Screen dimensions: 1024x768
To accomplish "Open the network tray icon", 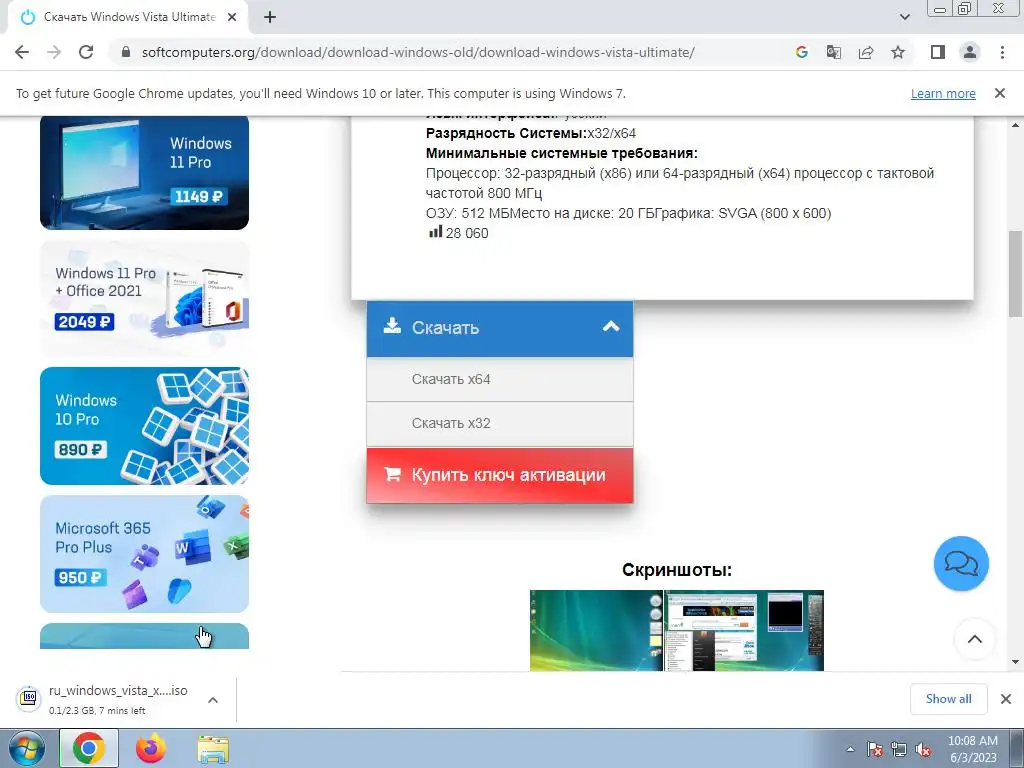I will pos(899,749).
